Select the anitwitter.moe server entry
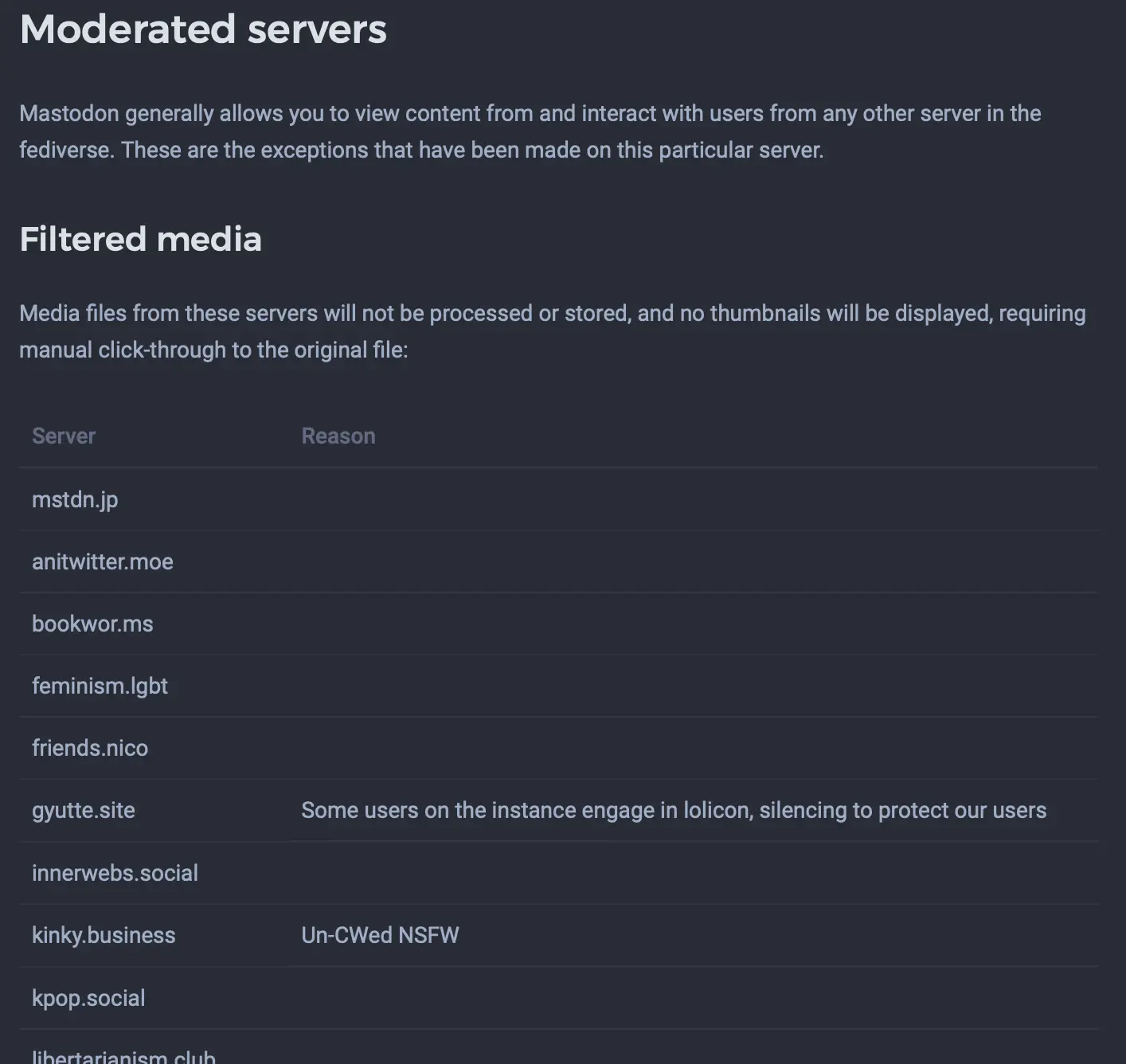1126x1064 pixels. pos(102,561)
